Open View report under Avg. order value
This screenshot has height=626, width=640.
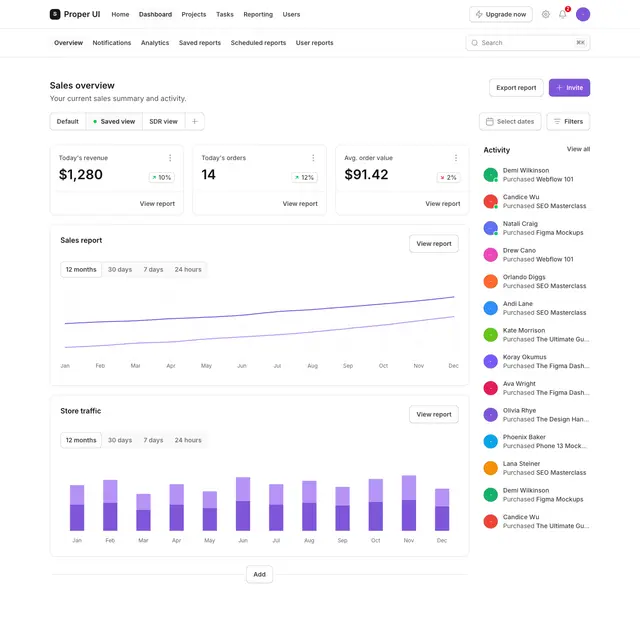tap(443, 203)
